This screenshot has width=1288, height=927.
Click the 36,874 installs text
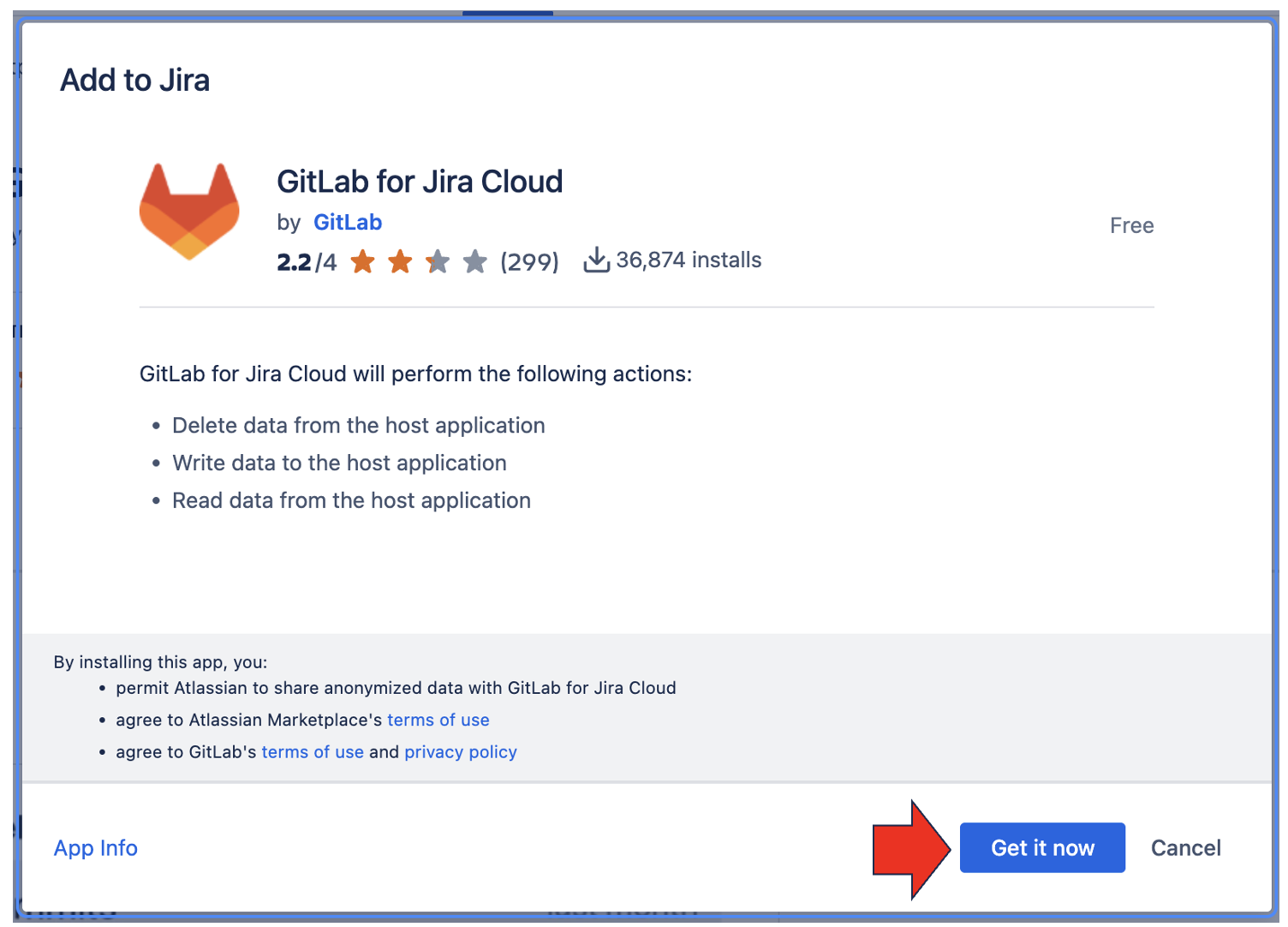click(x=689, y=260)
